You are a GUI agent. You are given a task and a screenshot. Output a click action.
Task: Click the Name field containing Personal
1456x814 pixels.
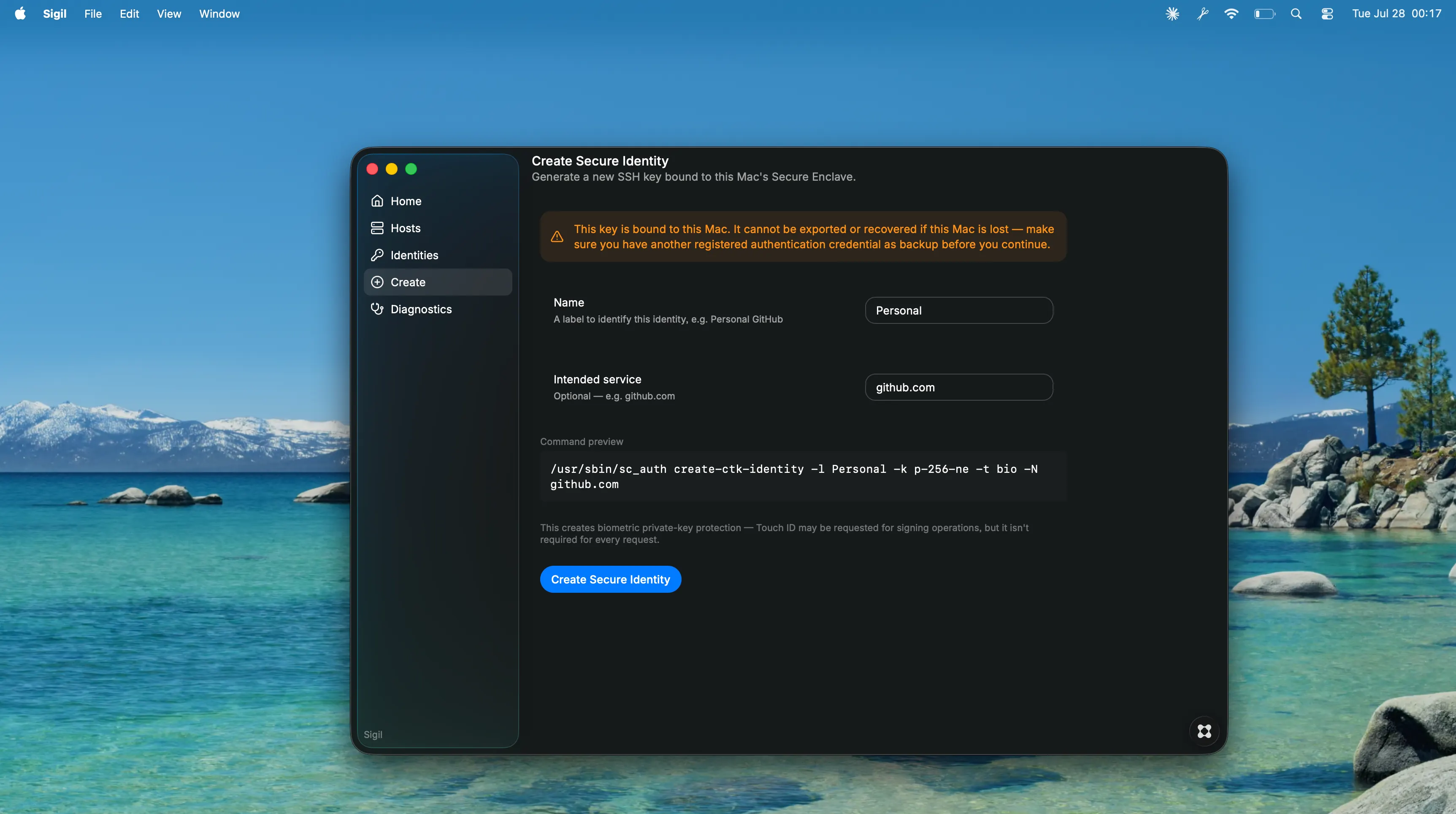pos(958,310)
